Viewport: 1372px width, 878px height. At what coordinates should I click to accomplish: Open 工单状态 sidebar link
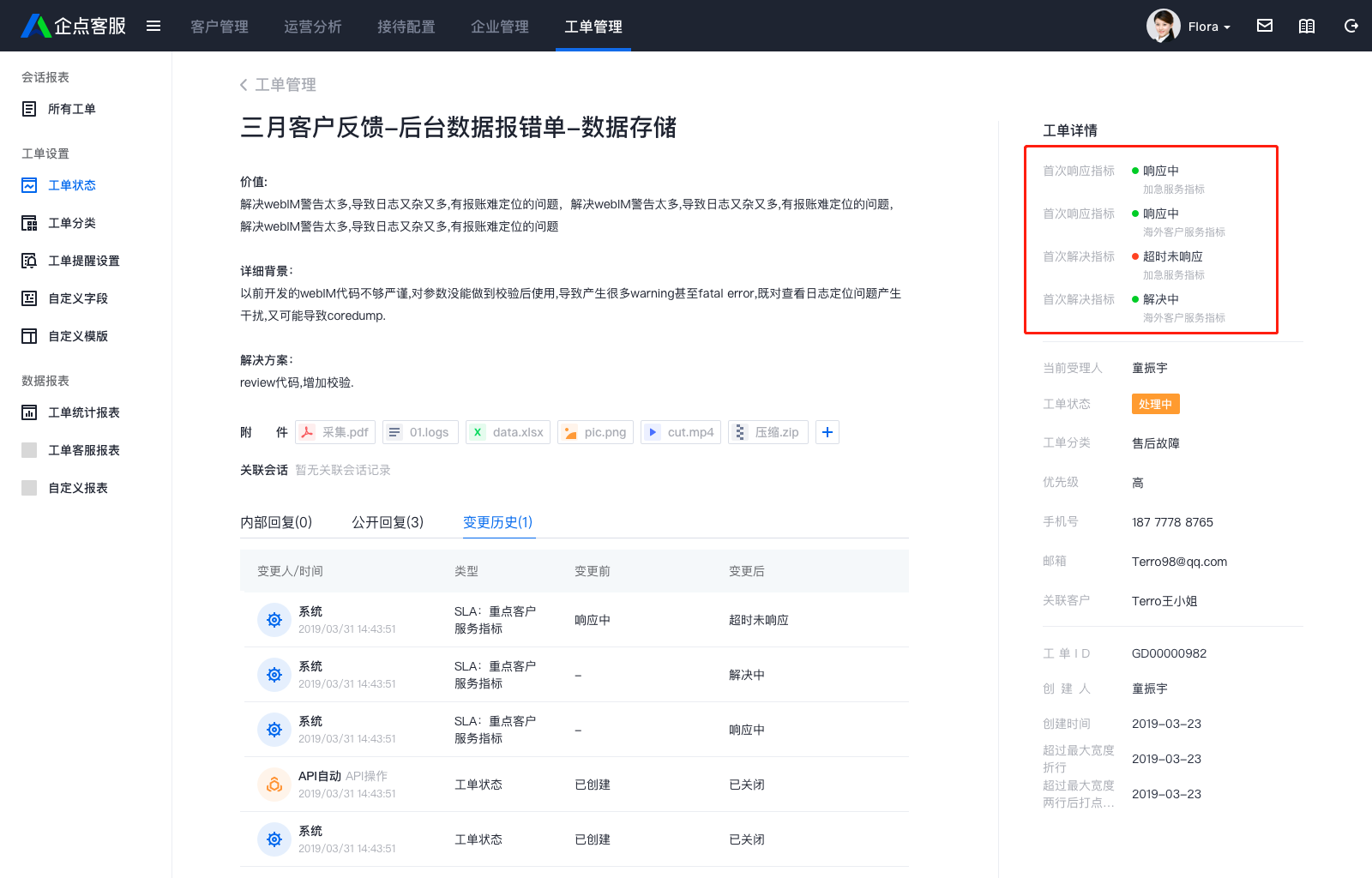72,185
